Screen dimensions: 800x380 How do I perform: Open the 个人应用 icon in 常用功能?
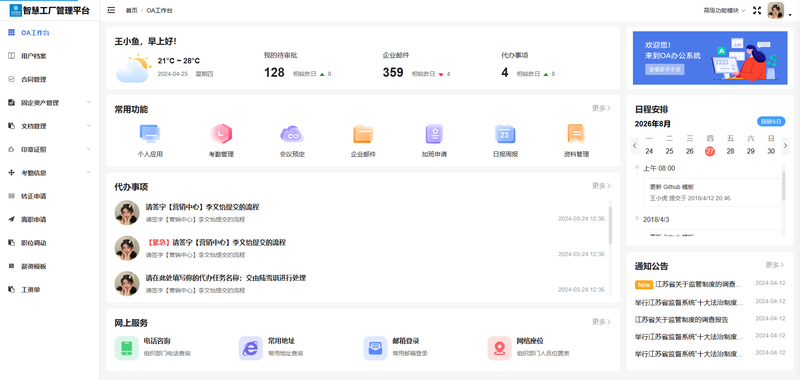[150, 134]
